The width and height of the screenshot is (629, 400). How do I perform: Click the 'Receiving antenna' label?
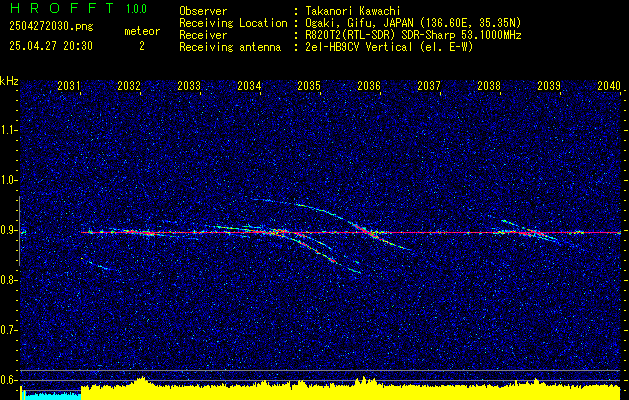(230, 47)
